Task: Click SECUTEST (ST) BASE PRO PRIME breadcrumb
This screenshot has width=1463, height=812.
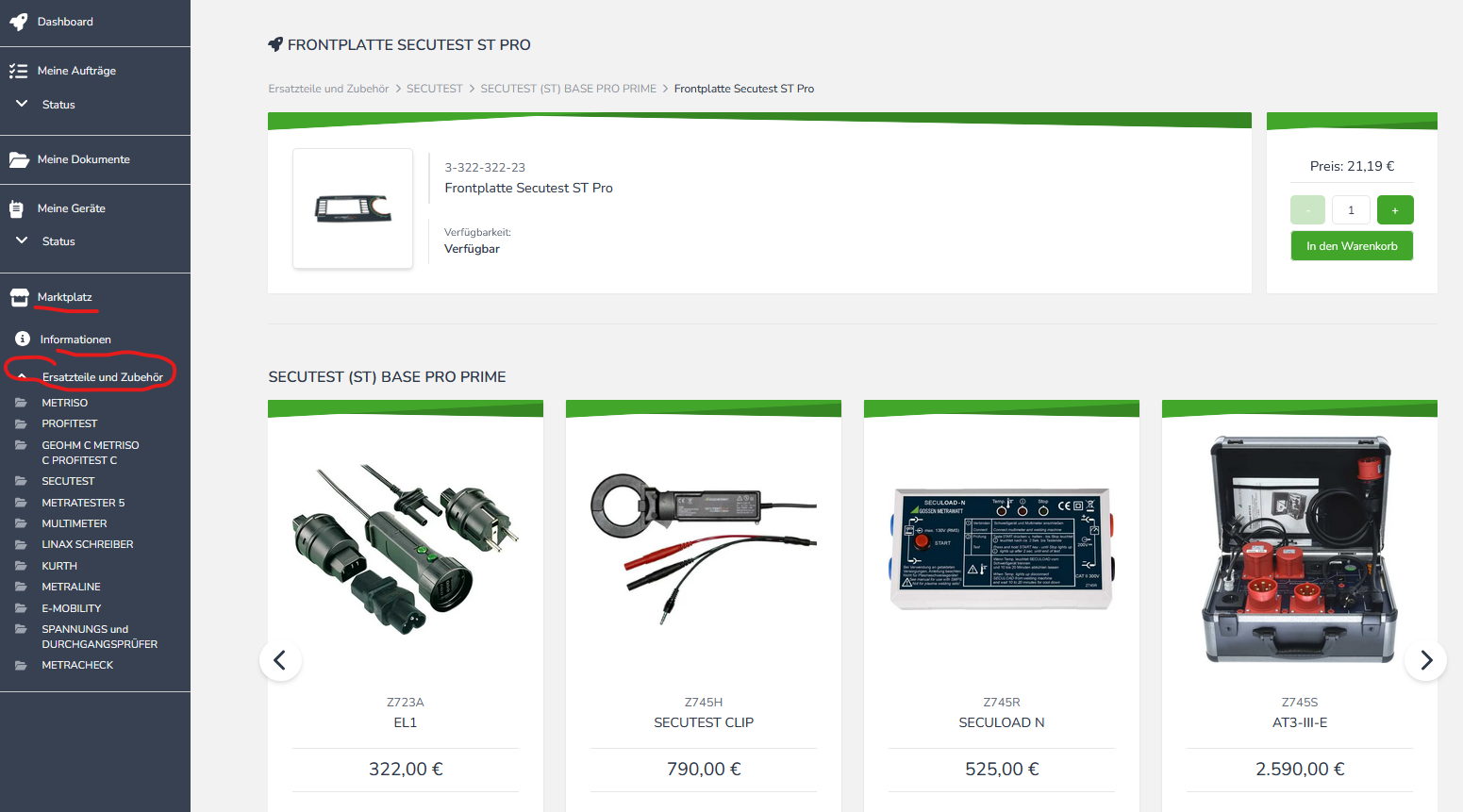Action: tap(569, 89)
